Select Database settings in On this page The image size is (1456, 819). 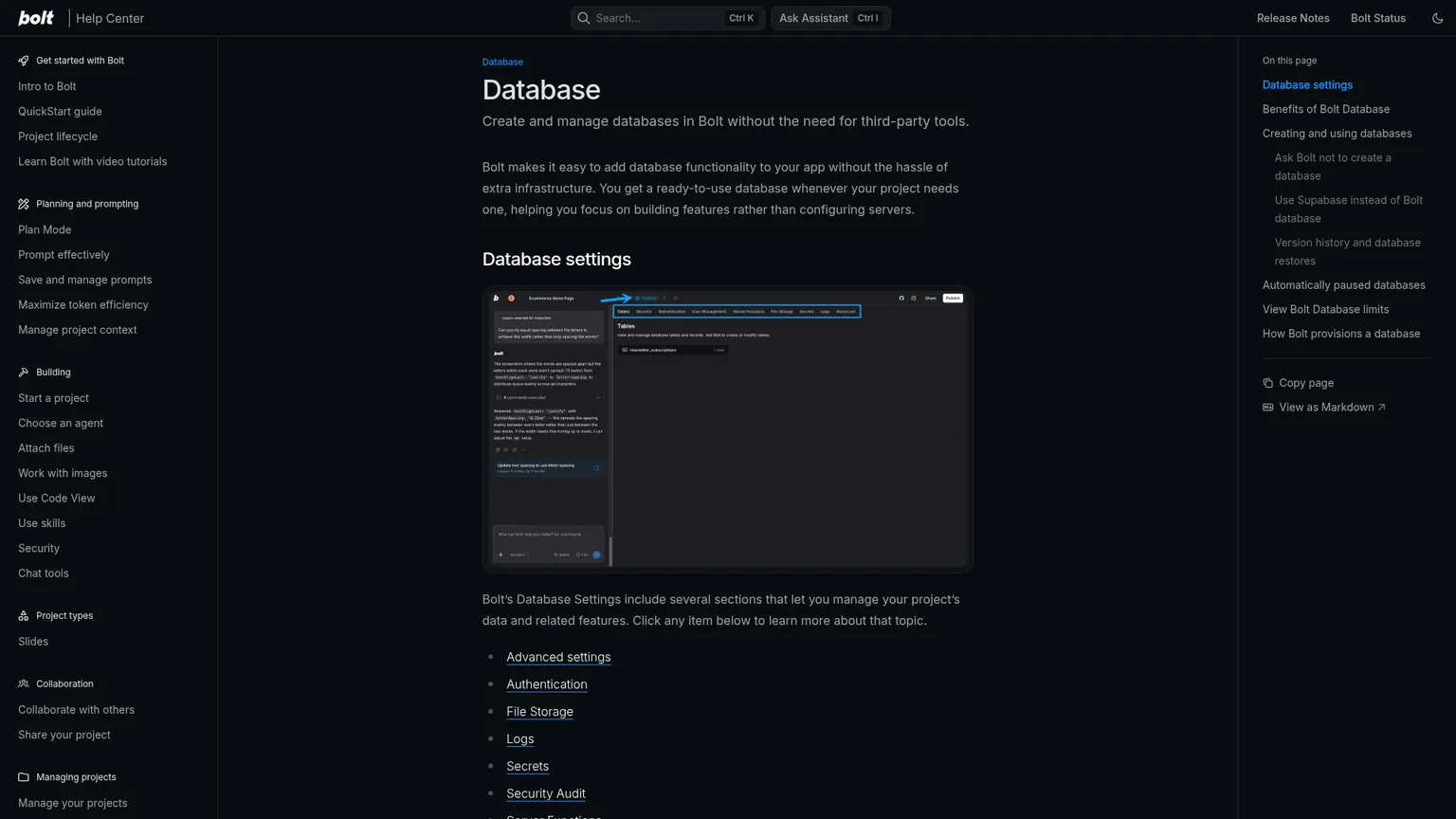coord(1307,85)
